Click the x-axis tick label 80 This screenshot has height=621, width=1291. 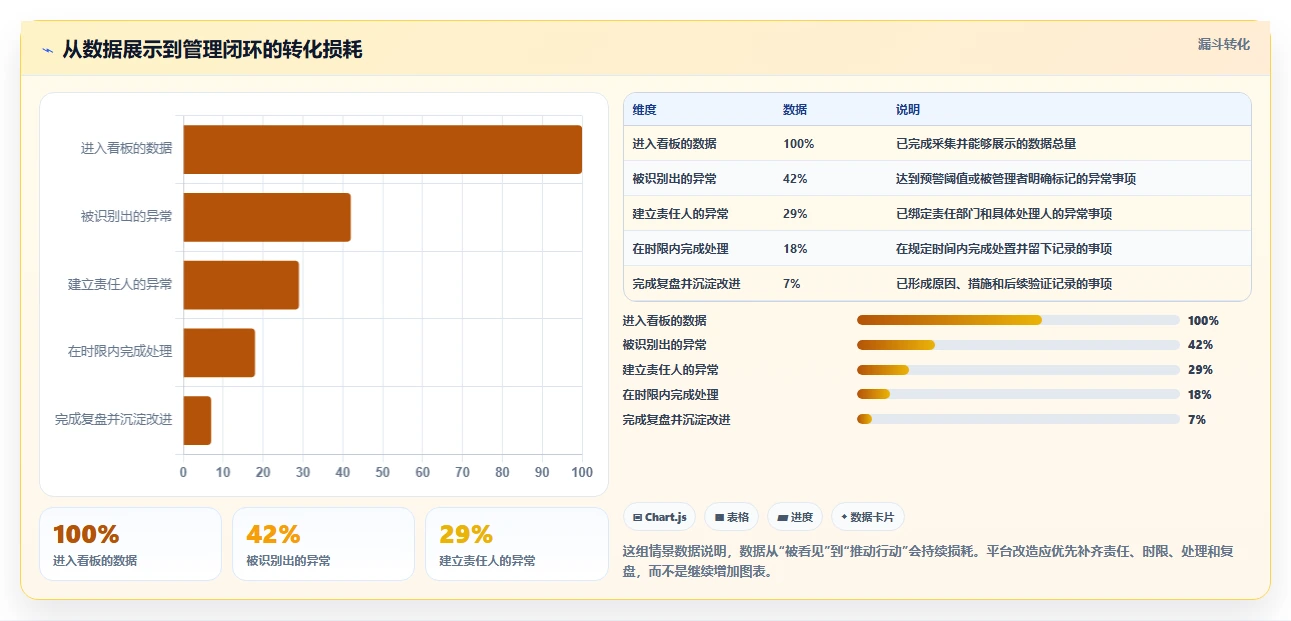(502, 472)
